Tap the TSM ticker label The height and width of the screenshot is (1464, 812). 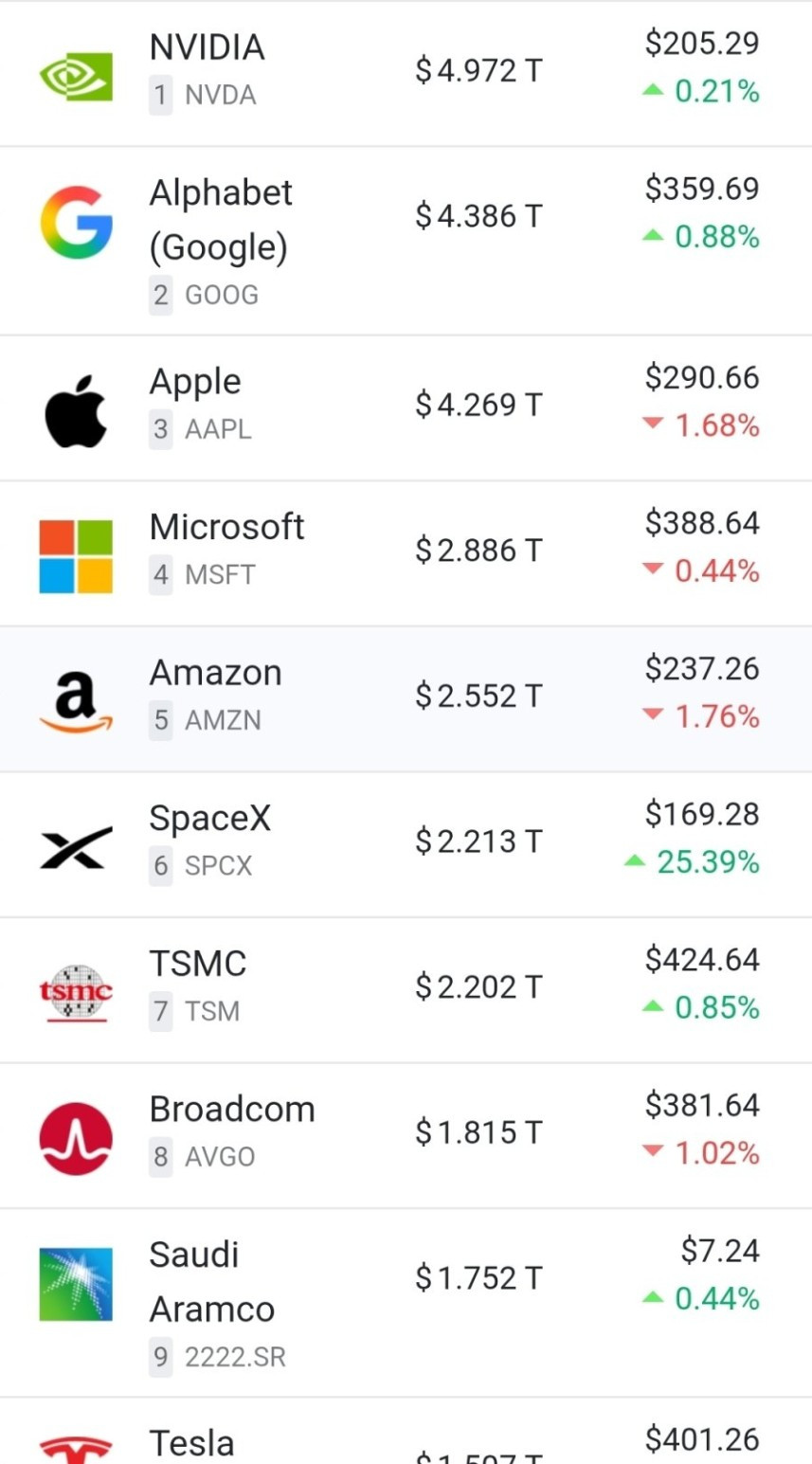[212, 1011]
